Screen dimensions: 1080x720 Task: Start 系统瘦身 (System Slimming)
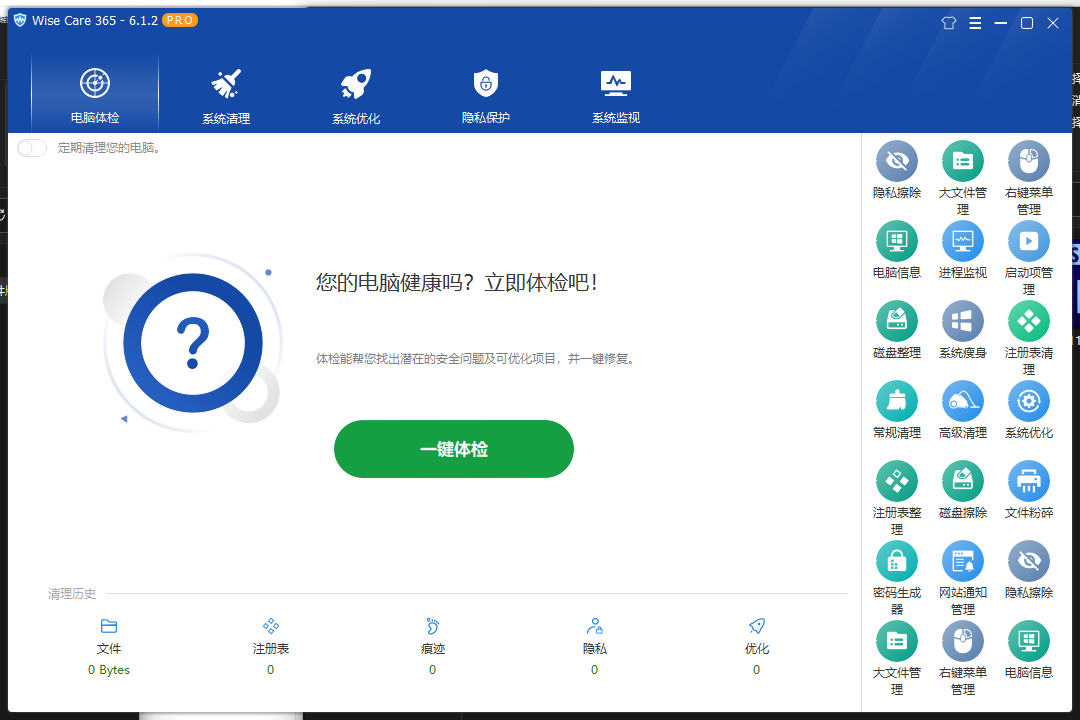(x=963, y=321)
